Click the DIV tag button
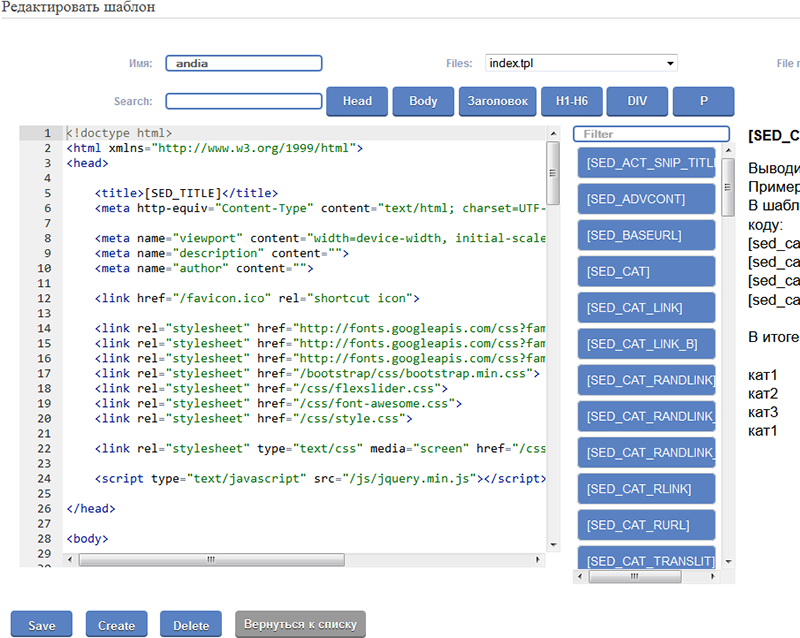800x638 pixels. (x=637, y=101)
